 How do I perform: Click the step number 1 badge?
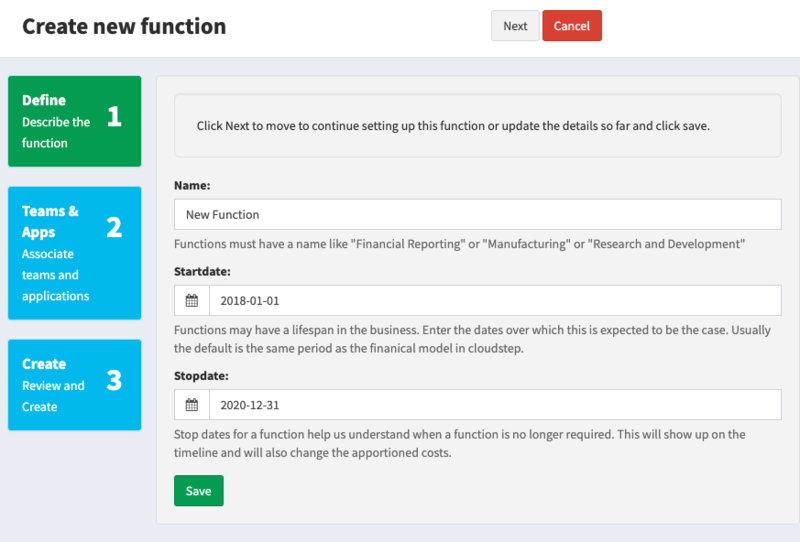114,116
